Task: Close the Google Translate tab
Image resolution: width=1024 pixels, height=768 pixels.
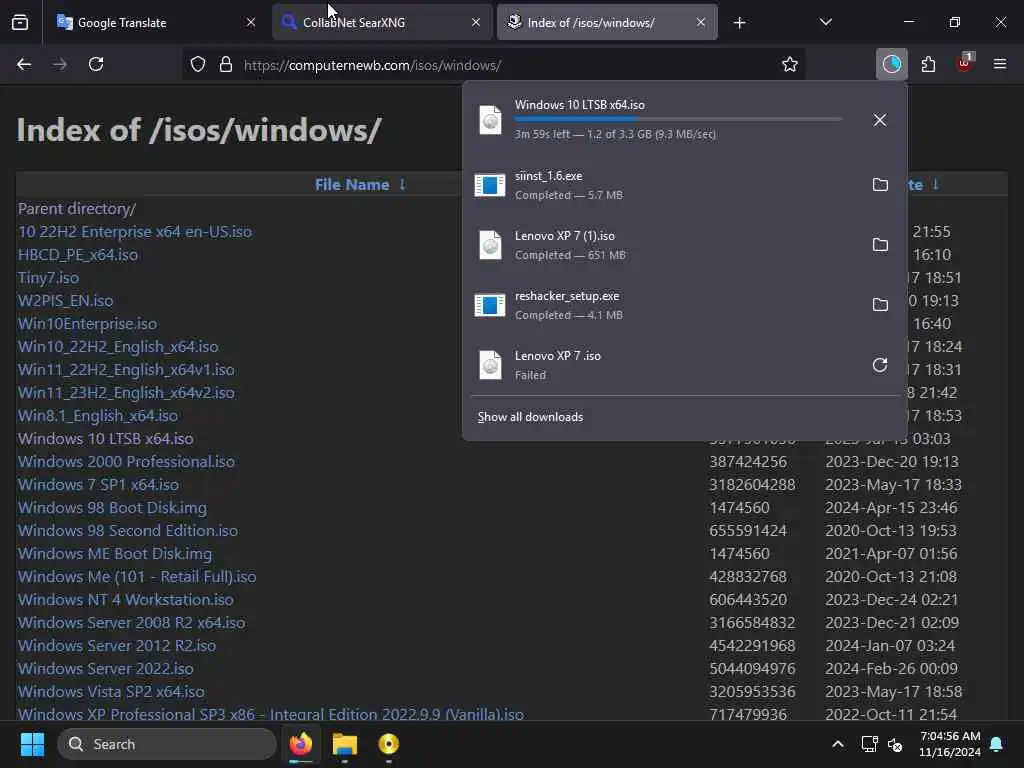Action: pyautogui.click(x=251, y=22)
